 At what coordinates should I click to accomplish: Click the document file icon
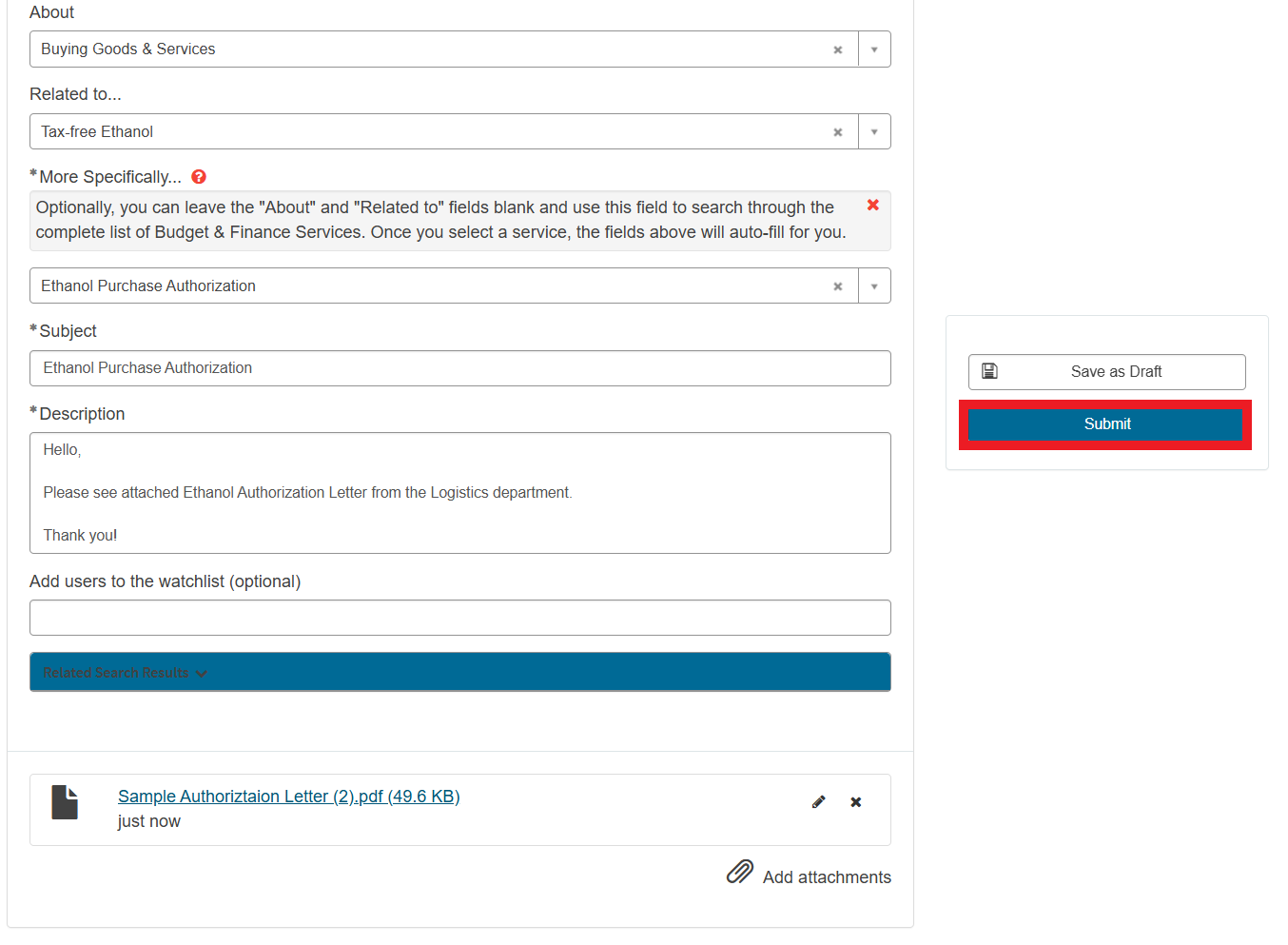(x=65, y=802)
